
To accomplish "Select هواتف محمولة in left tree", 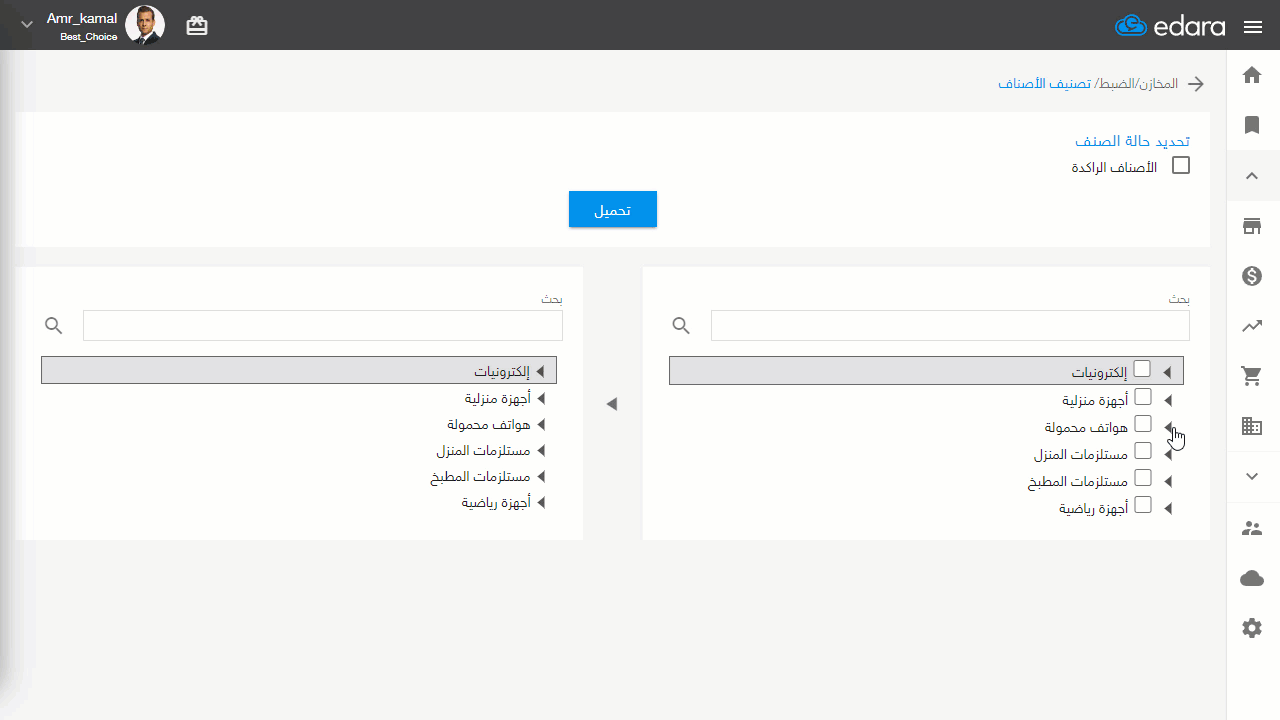I will click(489, 425).
